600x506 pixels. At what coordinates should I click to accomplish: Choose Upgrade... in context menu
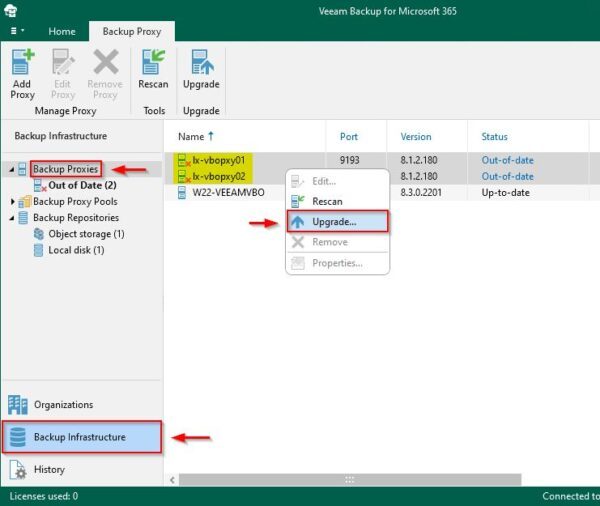click(x=338, y=221)
